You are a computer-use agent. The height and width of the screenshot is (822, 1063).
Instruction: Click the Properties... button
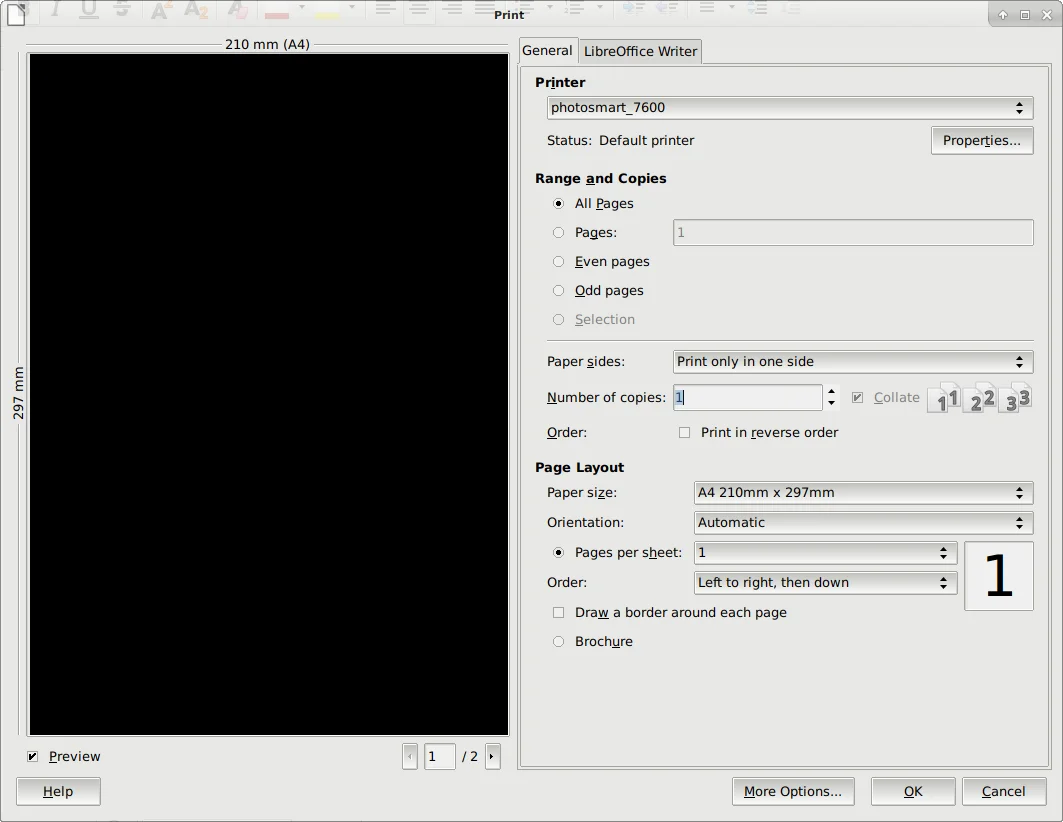982,140
